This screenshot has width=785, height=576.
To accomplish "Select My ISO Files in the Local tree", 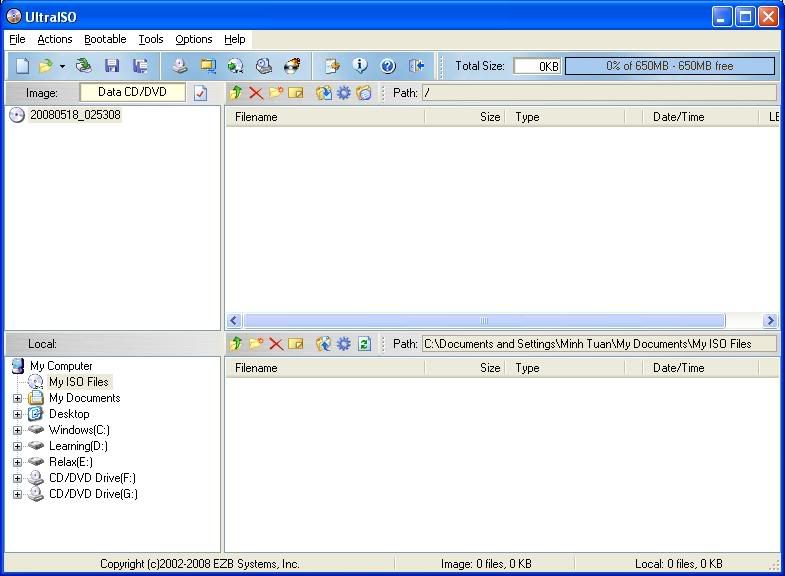I will pyautogui.click(x=79, y=382).
